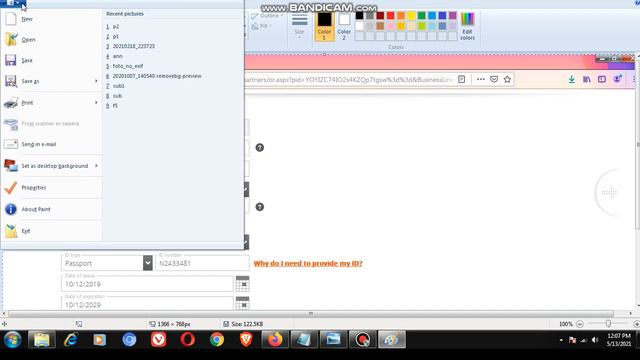640x360 pixels.
Task: Open the Windows Start button
Action: pos(13,340)
